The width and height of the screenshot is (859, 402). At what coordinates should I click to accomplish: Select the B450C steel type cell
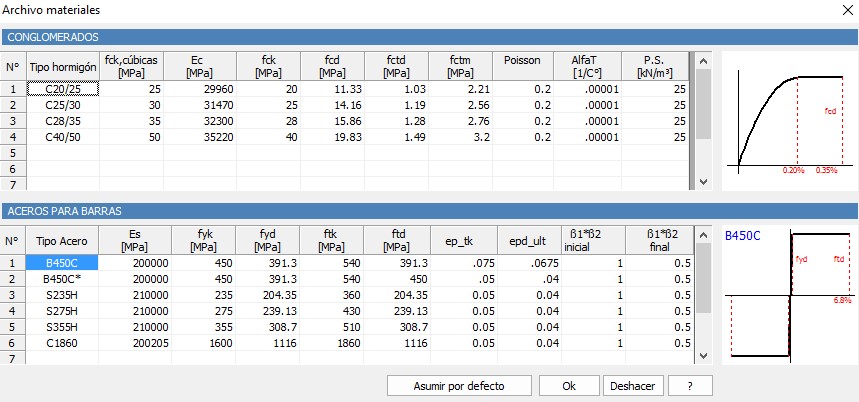62,263
